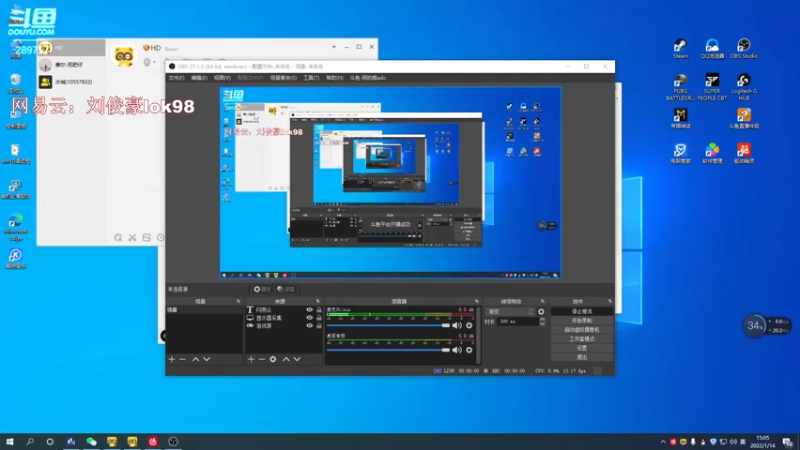Click the Exit button in OBS controls
Screen dimensions: 800x450
(582, 357)
